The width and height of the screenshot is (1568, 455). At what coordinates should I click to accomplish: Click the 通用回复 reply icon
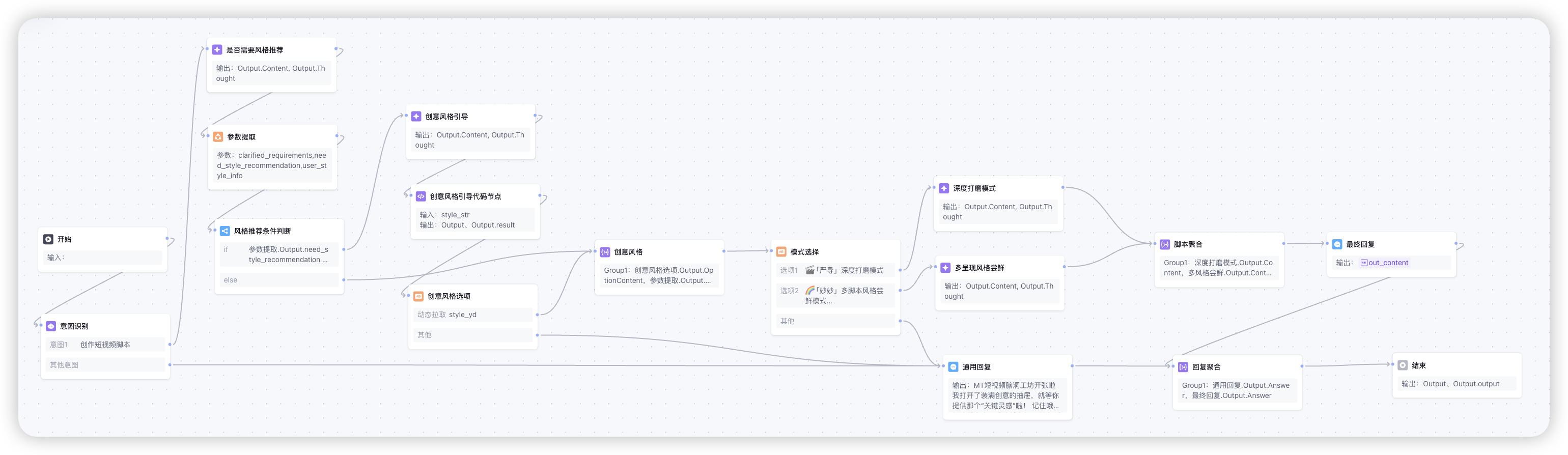pyautogui.click(x=953, y=367)
